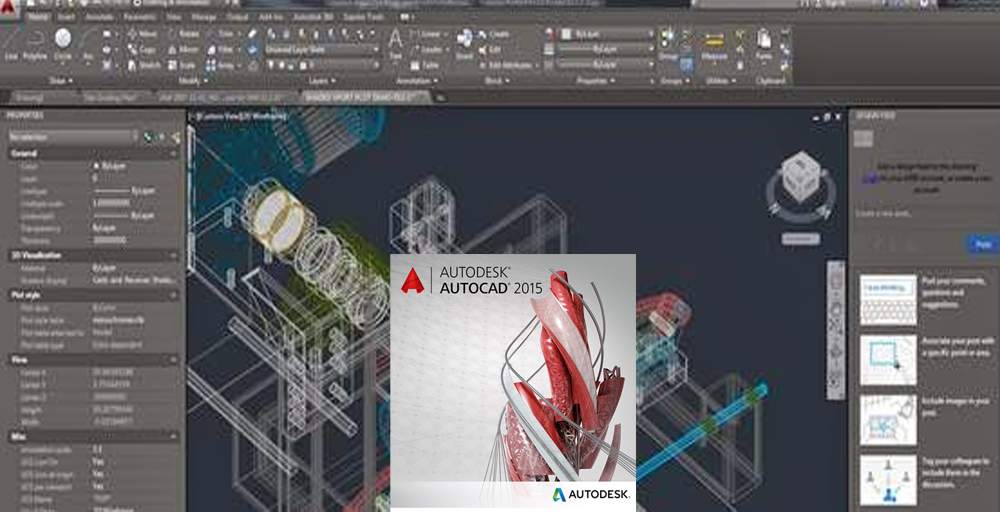
Task: Open the current layer dropdown list
Action: (323, 65)
